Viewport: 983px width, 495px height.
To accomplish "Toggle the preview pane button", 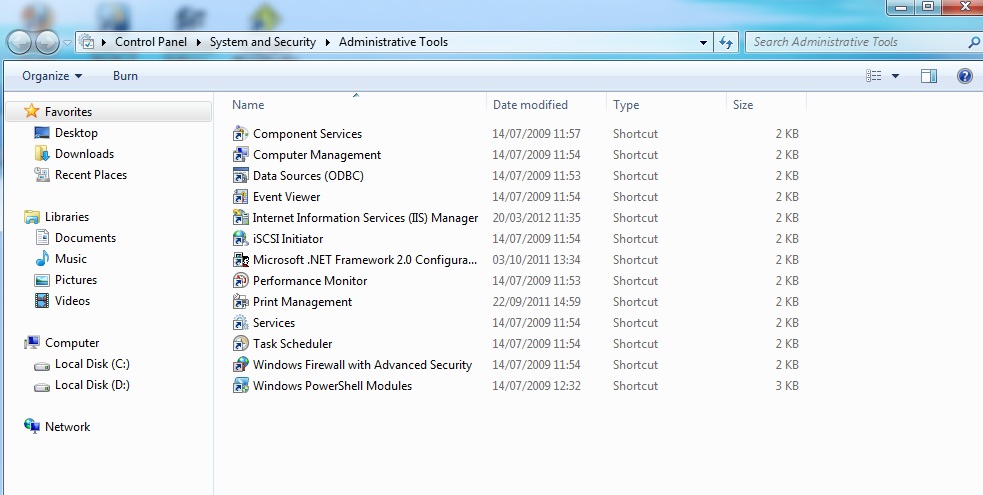I will [x=928, y=76].
